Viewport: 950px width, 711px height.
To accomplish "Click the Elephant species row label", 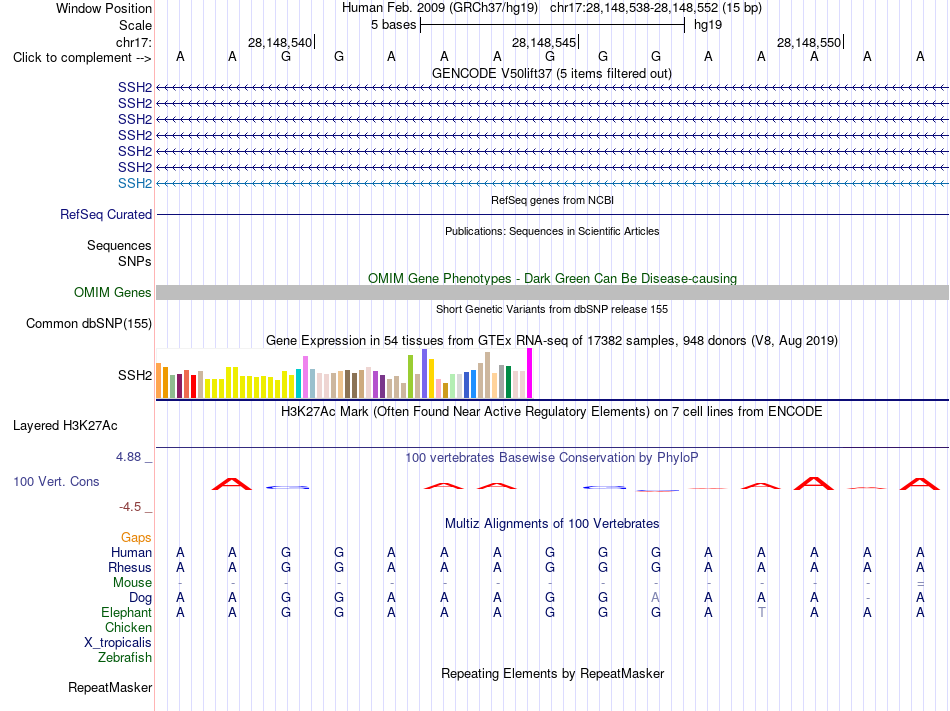I will pos(126,612).
